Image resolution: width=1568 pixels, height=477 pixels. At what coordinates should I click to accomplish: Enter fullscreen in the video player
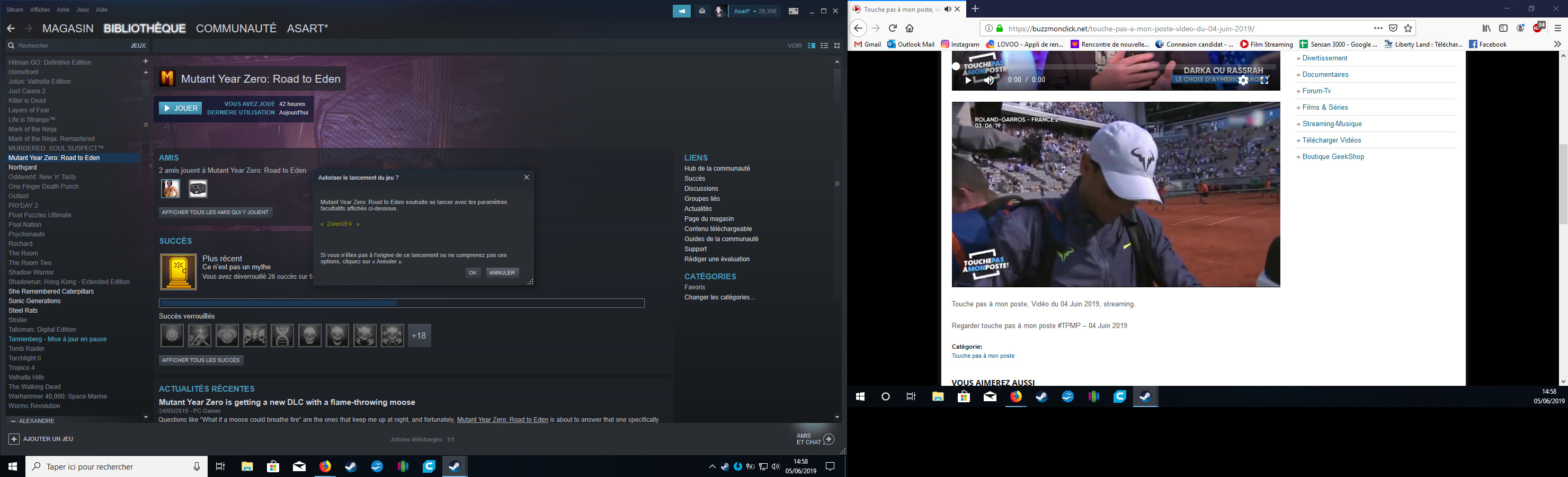(1264, 80)
